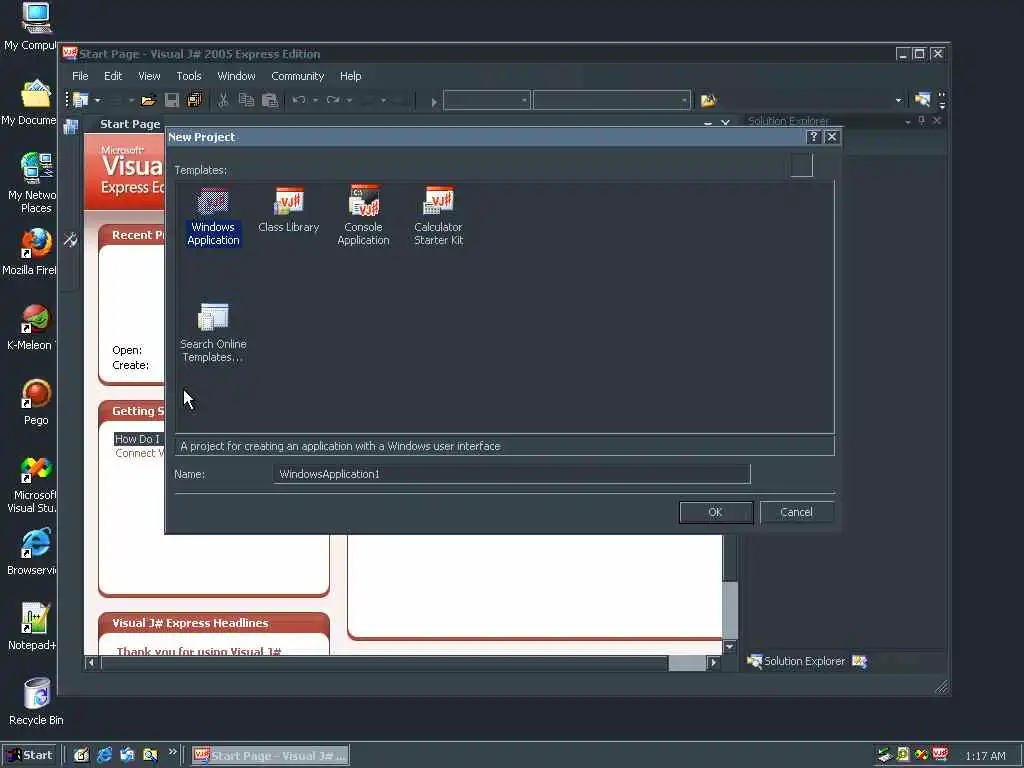Expand the New Project toolbar dropdown arrow
The height and width of the screenshot is (768, 1024).
(x=98, y=101)
